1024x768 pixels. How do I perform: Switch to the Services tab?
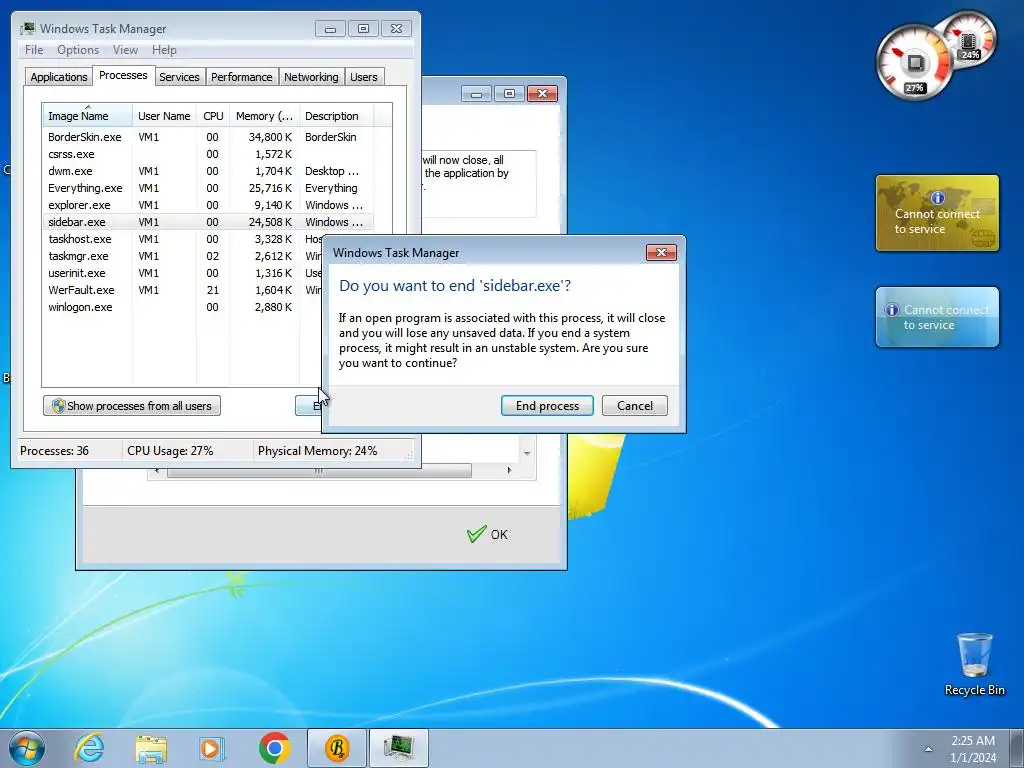click(179, 77)
